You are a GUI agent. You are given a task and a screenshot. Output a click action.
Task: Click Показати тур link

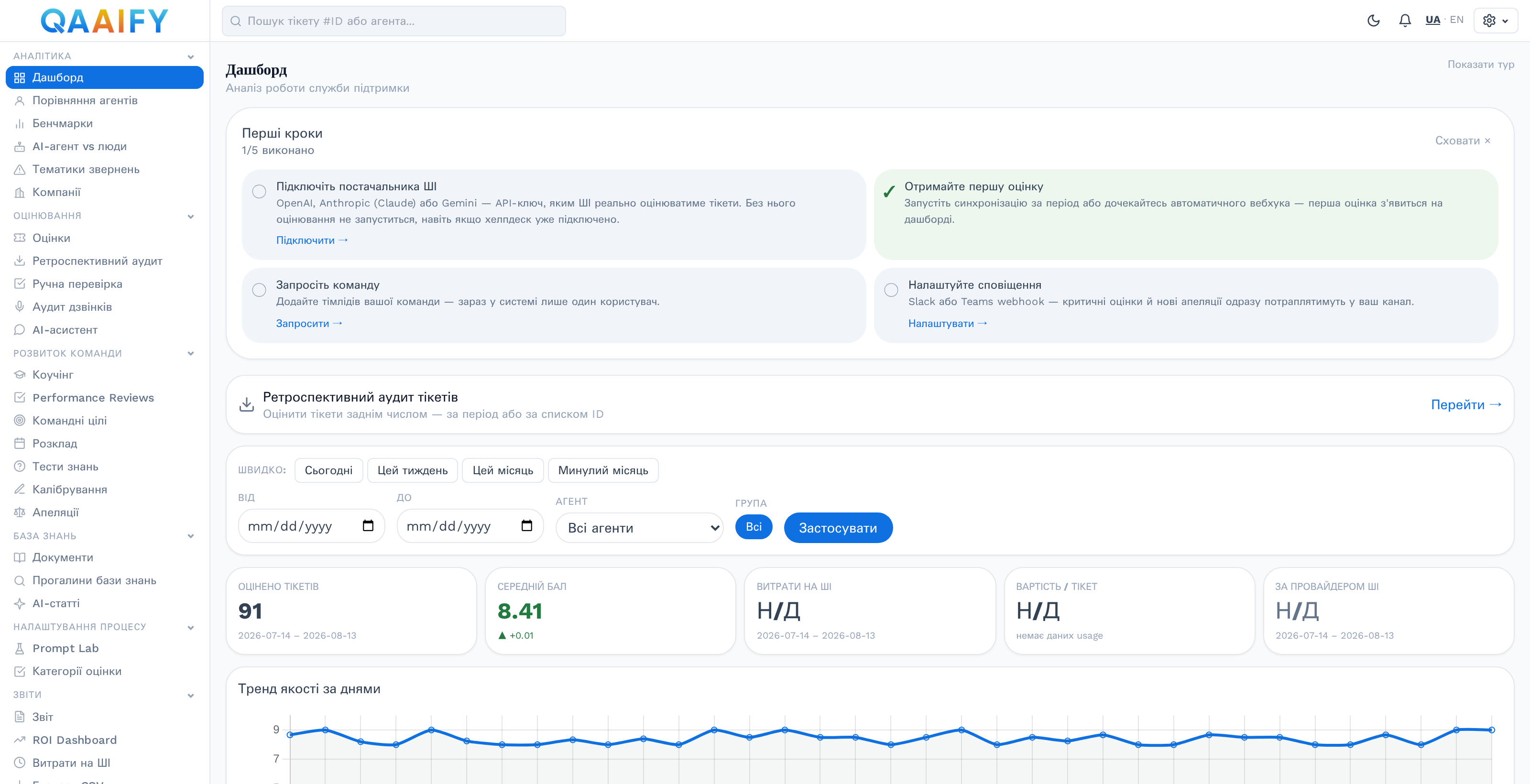(x=1481, y=64)
